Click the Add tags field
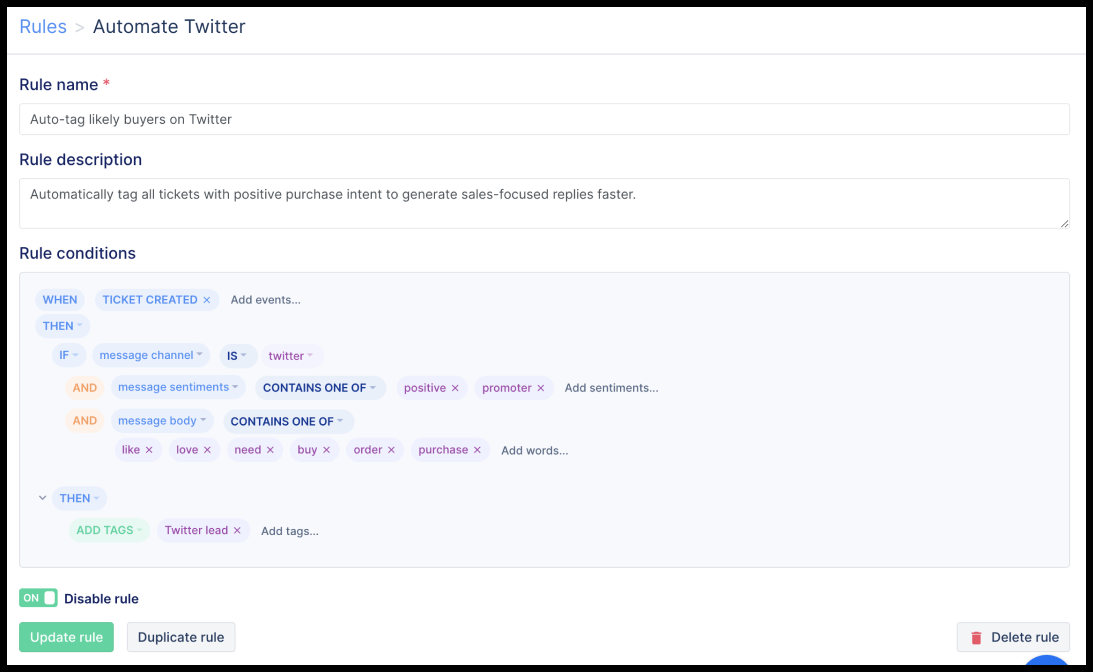Image resolution: width=1093 pixels, height=672 pixels. [290, 531]
